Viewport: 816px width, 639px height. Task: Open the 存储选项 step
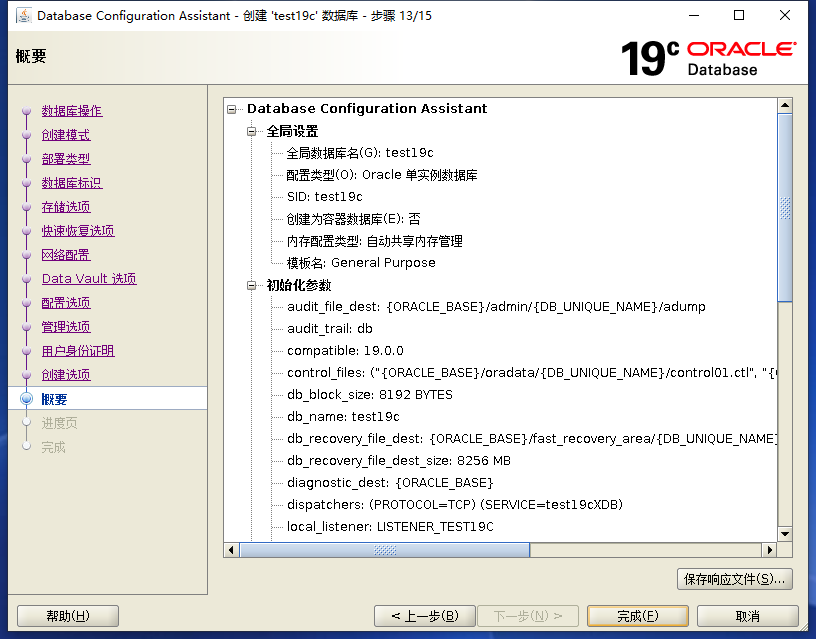66,207
